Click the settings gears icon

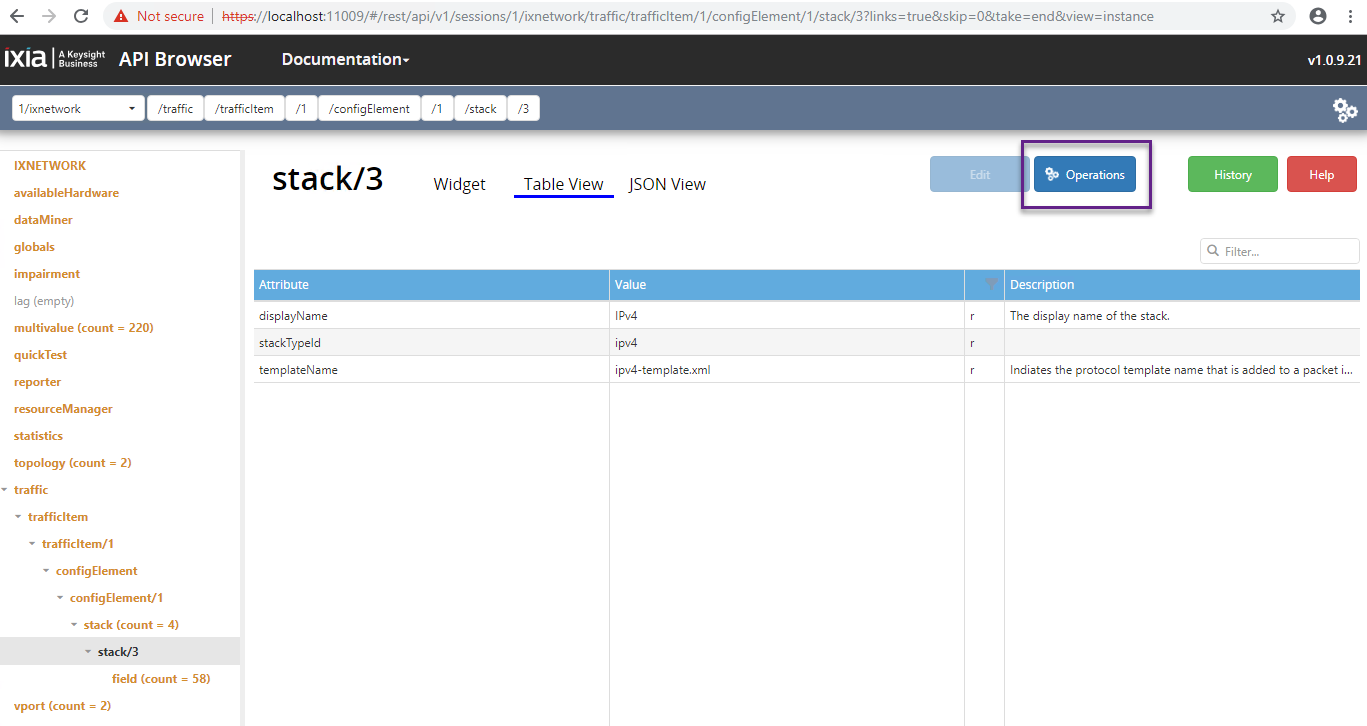(x=1345, y=110)
